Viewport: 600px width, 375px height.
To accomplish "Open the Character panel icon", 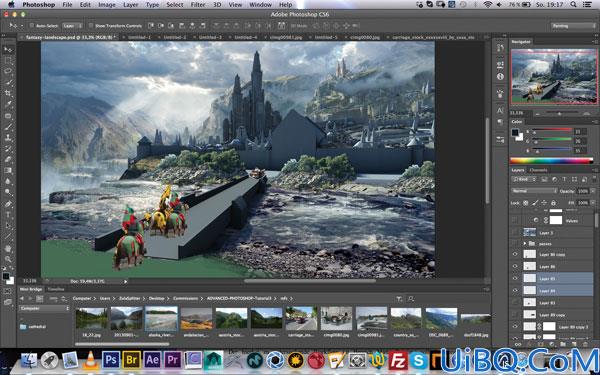I will [x=501, y=111].
